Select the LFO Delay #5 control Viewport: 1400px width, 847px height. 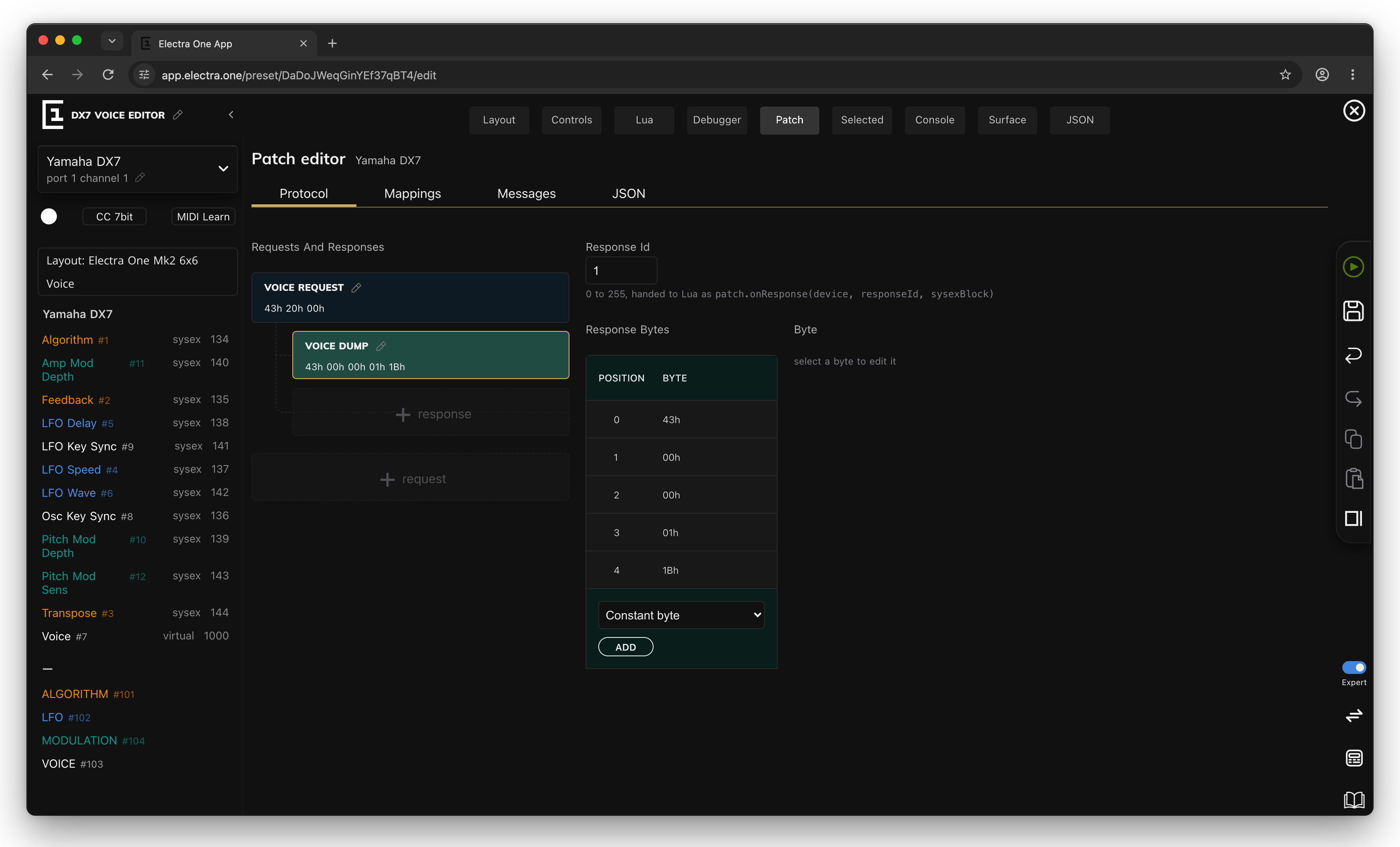135,423
